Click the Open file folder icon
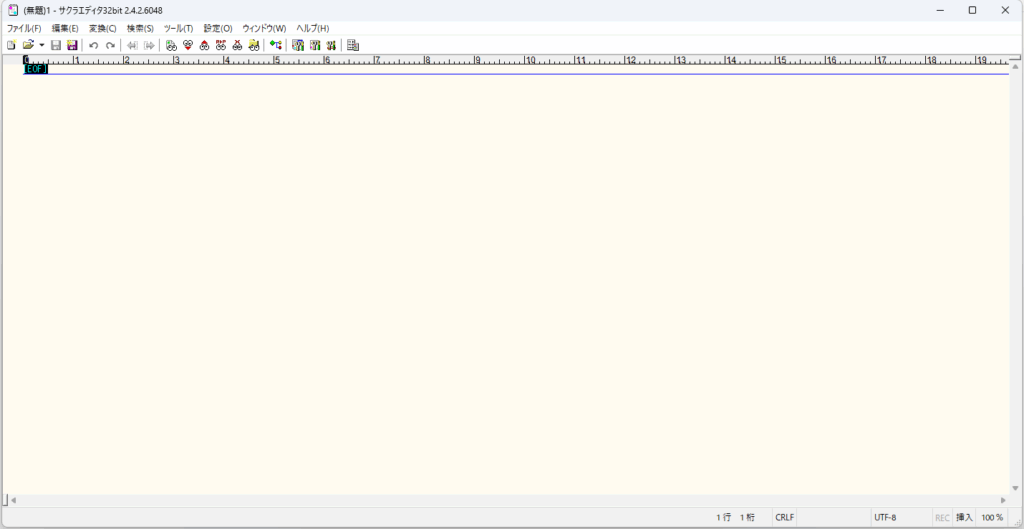 (28, 45)
